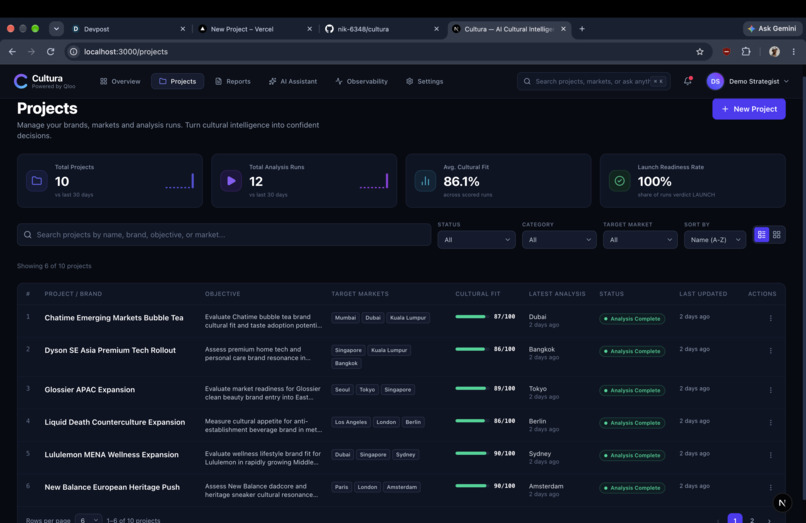Screen dimensions: 806x523
Task: Go to next page arrow in pagination
Action: click(770, 520)
